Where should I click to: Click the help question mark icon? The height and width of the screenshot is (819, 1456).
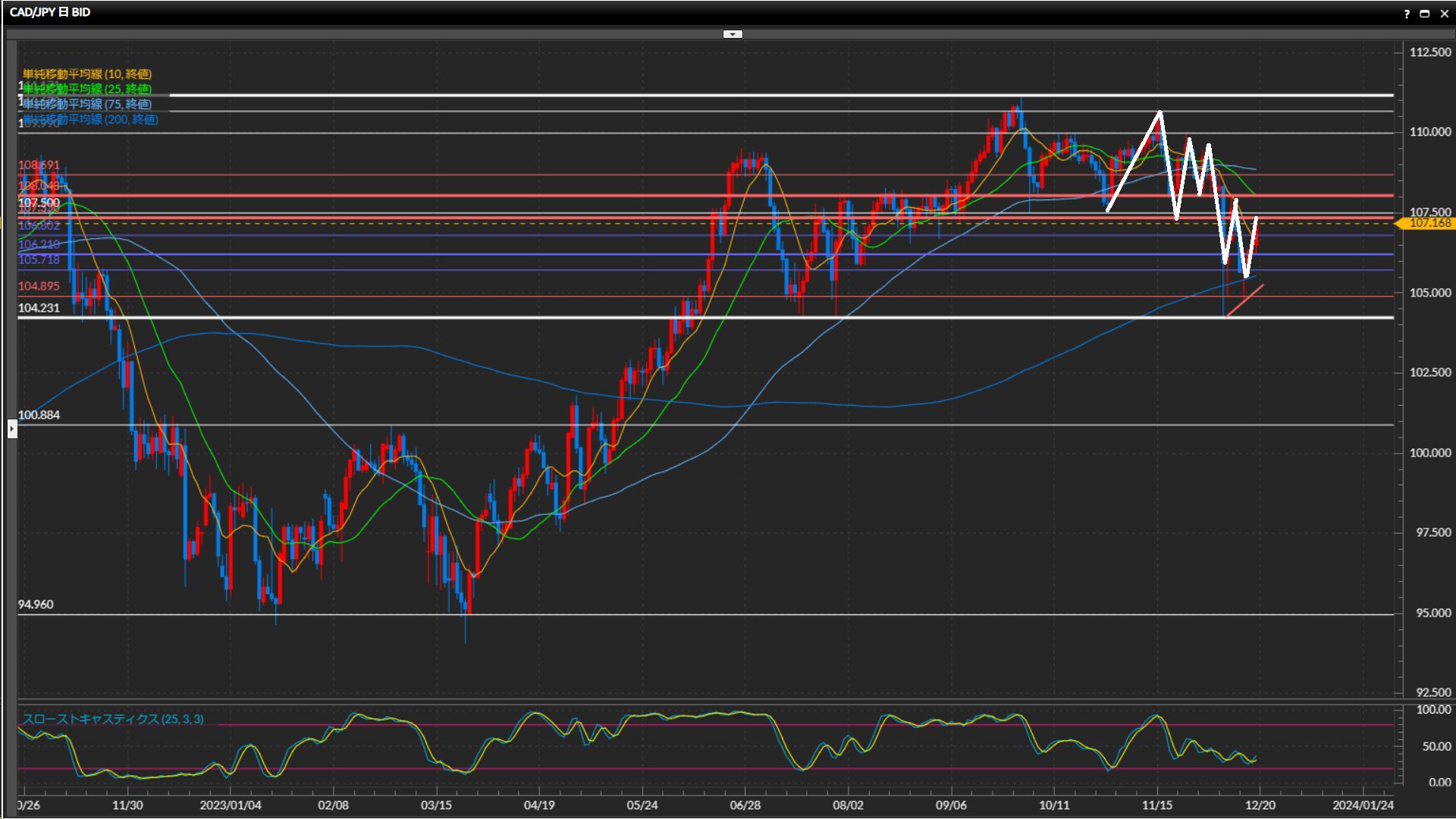pos(1407,14)
